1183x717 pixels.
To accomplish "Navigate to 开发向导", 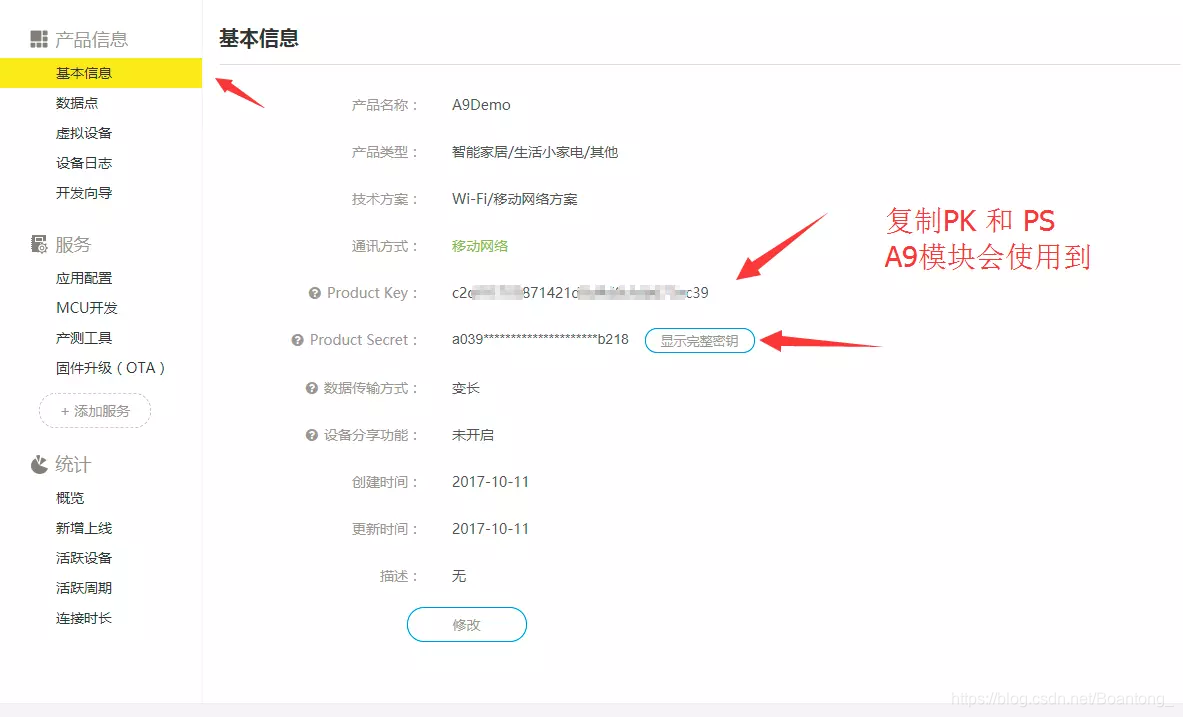I will (x=83, y=193).
